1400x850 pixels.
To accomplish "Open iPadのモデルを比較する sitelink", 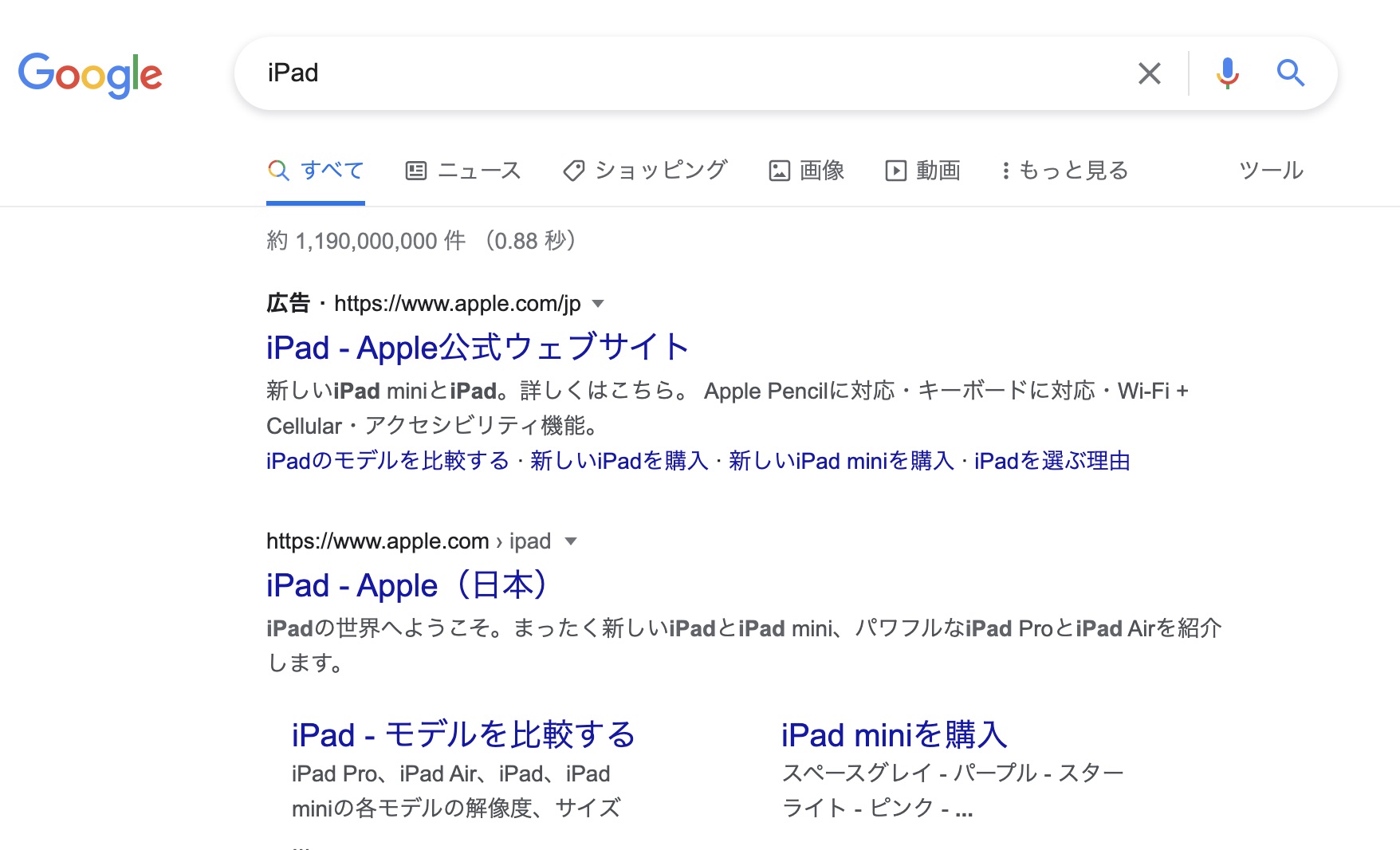I will click(x=387, y=461).
